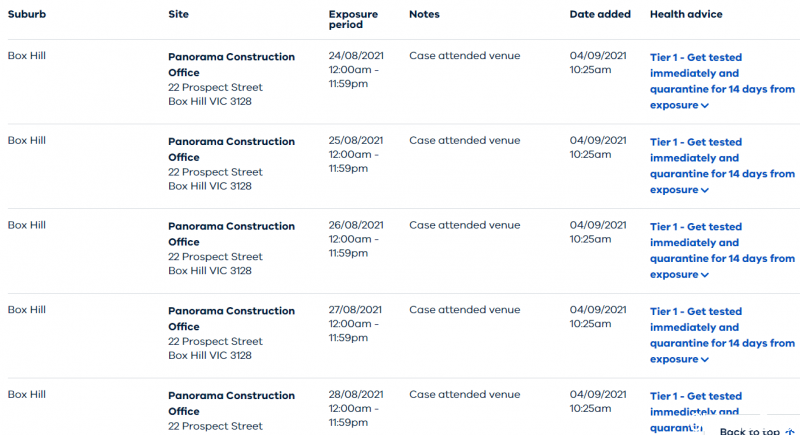Click the Exposure period column header
Screen dimensions: 800x435
(x=353, y=19)
